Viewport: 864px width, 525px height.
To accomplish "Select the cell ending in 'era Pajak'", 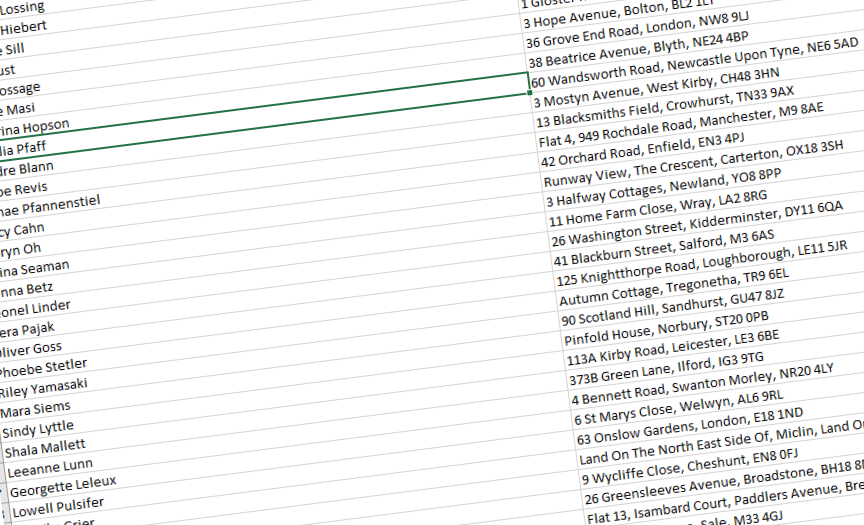I will 26,330.
